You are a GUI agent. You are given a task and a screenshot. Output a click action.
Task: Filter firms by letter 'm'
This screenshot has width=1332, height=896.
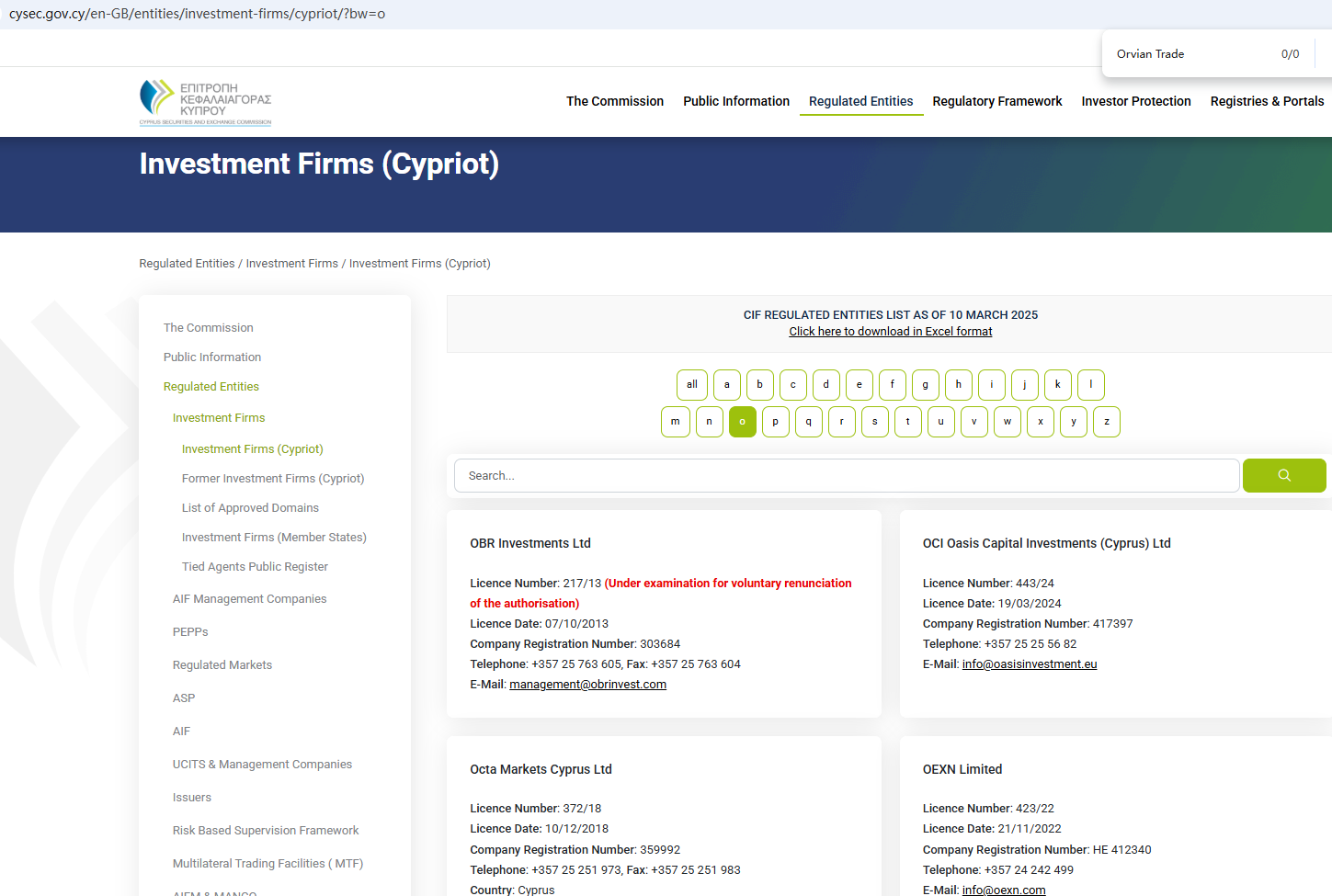coord(675,422)
